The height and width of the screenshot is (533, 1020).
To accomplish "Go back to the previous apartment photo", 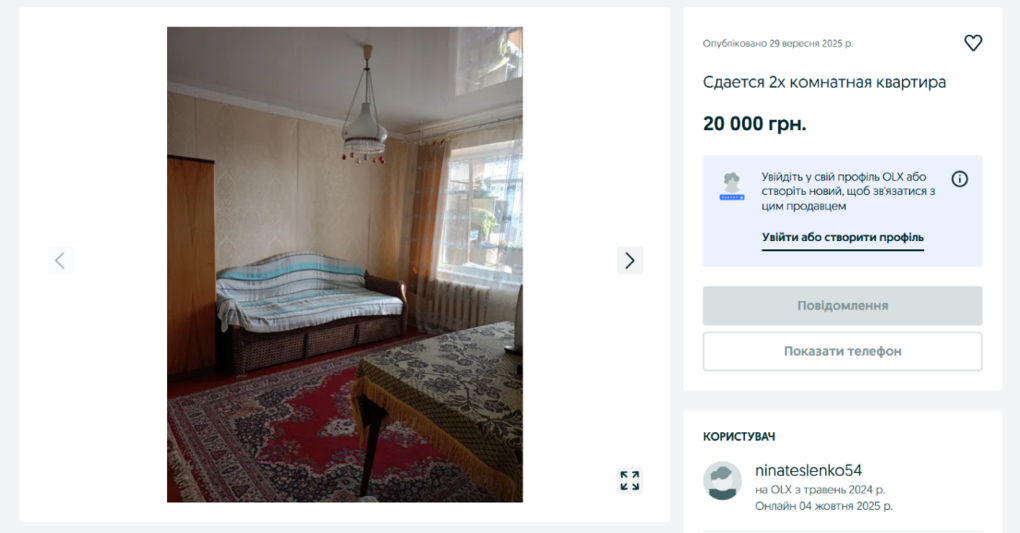I will click(60, 260).
